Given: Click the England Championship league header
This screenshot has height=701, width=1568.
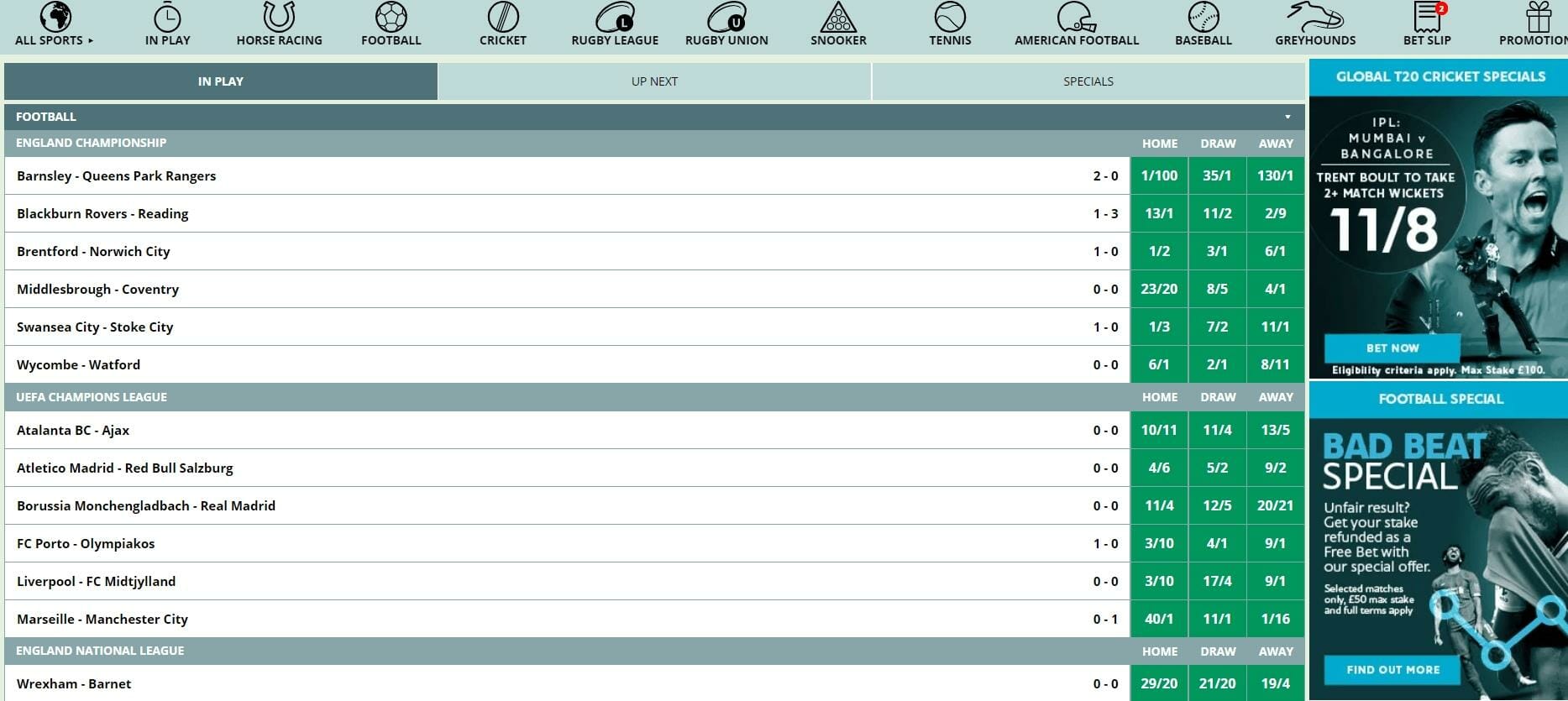Looking at the screenshot, I should coord(91,143).
